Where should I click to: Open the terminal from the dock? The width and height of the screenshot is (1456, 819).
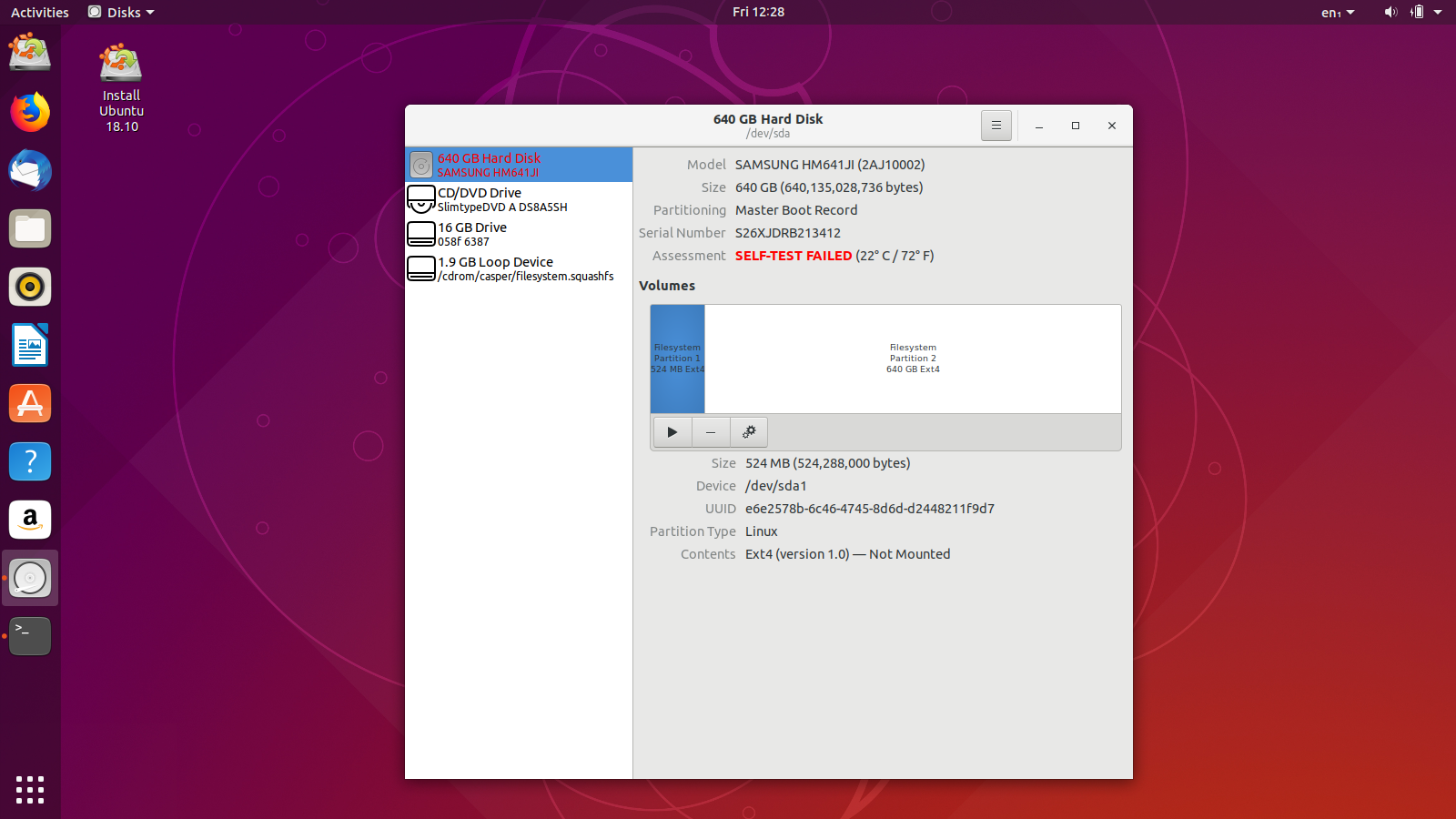(x=30, y=636)
